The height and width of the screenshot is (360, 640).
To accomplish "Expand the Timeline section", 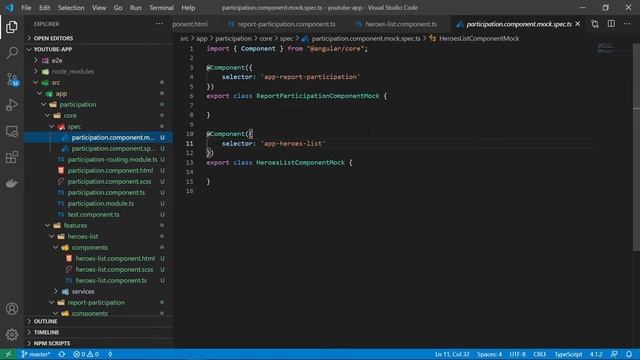I will 46,333.
